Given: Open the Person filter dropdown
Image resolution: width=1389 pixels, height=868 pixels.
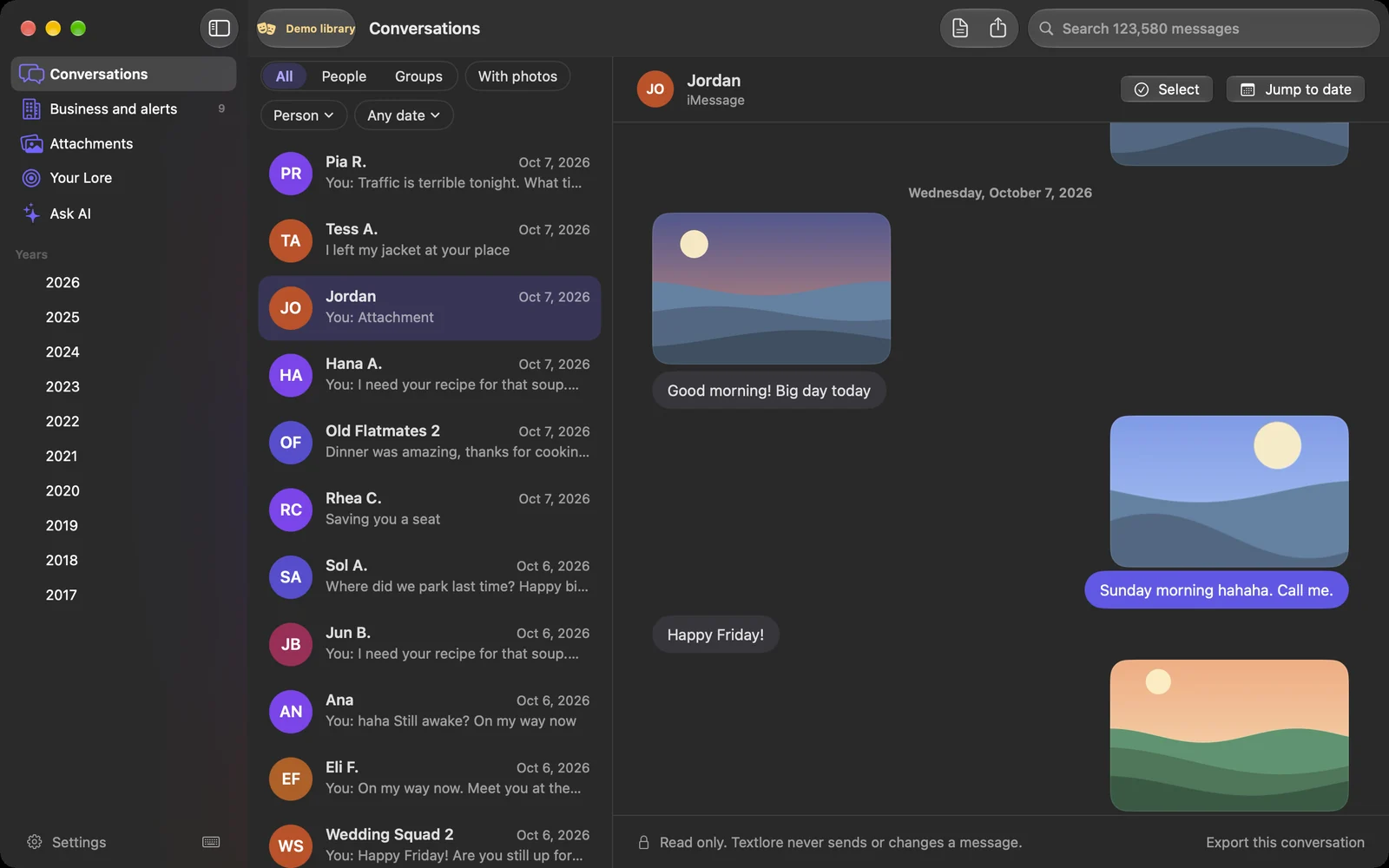Looking at the screenshot, I should click(304, 115).
